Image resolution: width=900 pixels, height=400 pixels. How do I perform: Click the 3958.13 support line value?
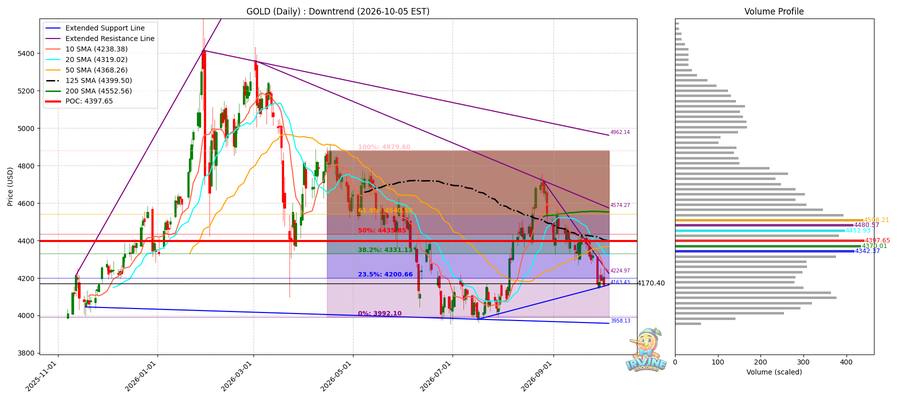click(x=620, y=321)
